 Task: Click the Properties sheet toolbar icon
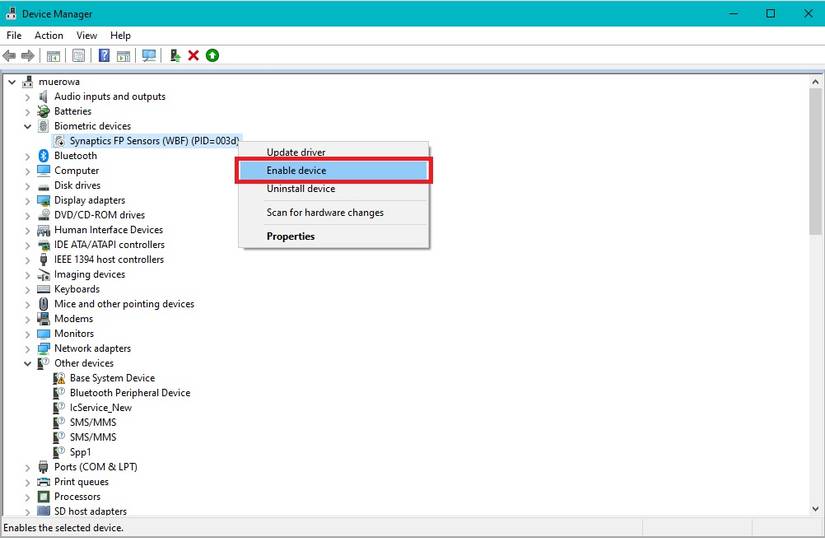click(x=78, y=55)
